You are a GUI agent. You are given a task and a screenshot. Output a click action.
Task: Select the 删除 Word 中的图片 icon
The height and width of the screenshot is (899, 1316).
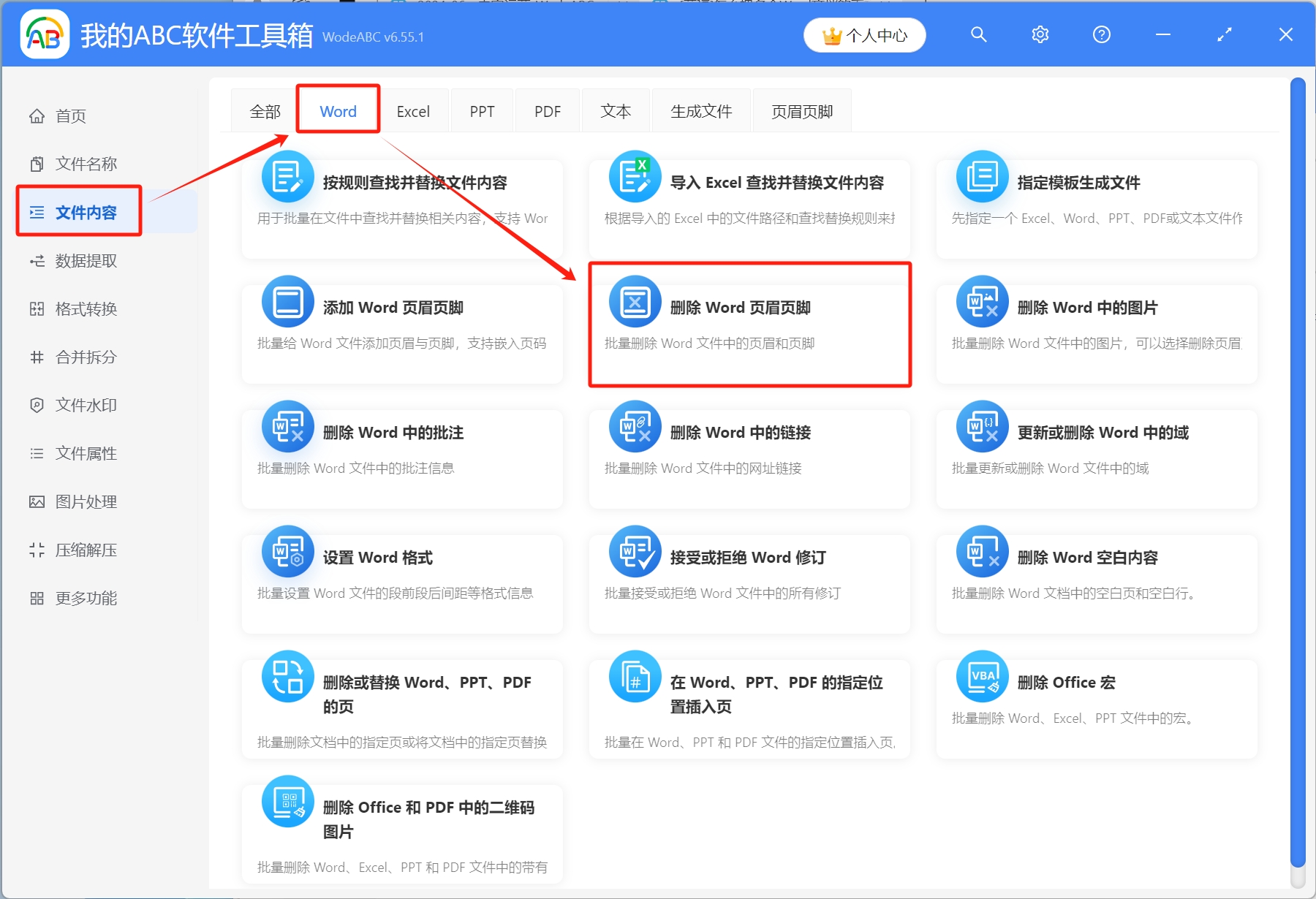[x=981, y=300]
